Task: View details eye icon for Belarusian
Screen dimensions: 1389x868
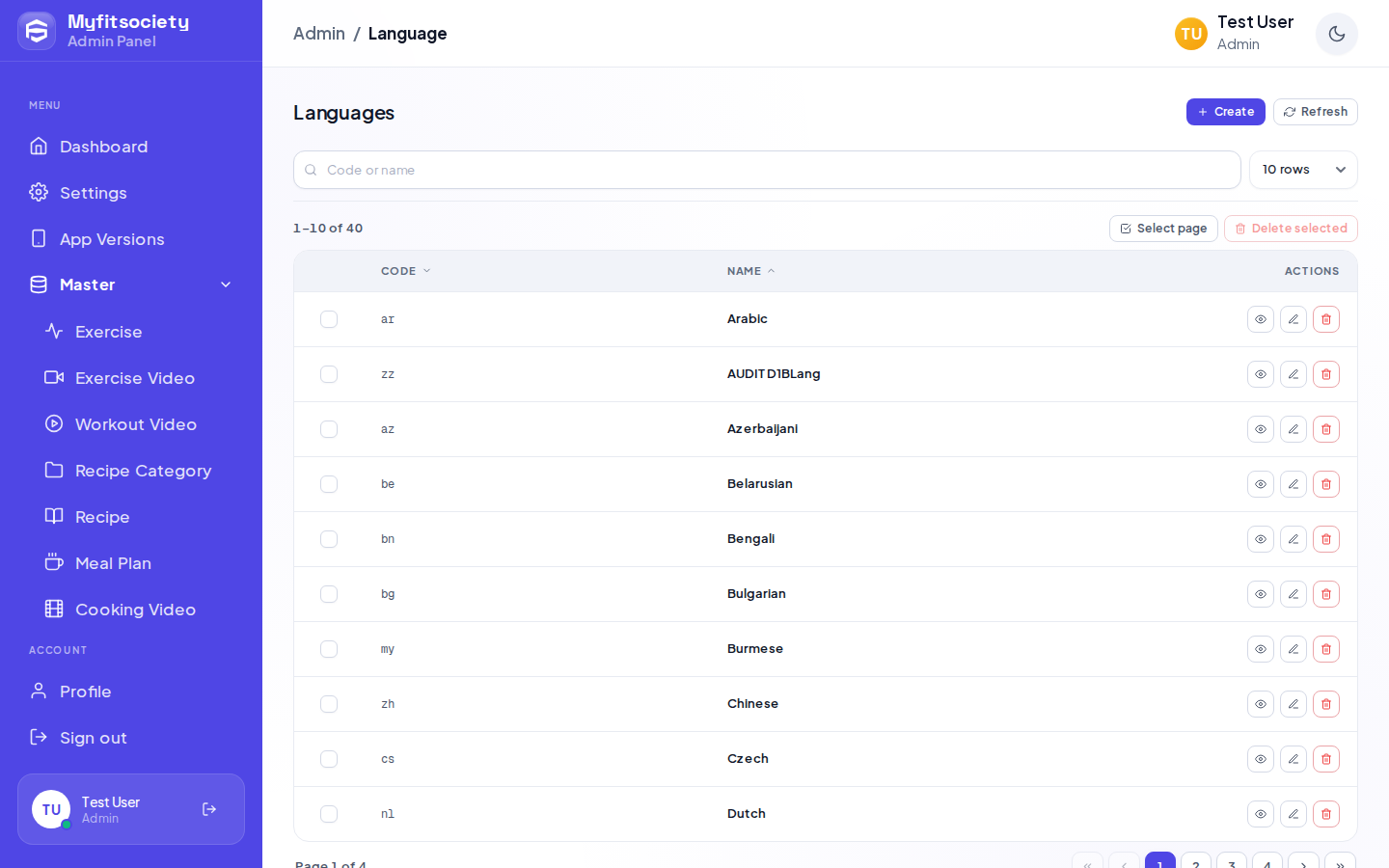Action: [1261, 484]
